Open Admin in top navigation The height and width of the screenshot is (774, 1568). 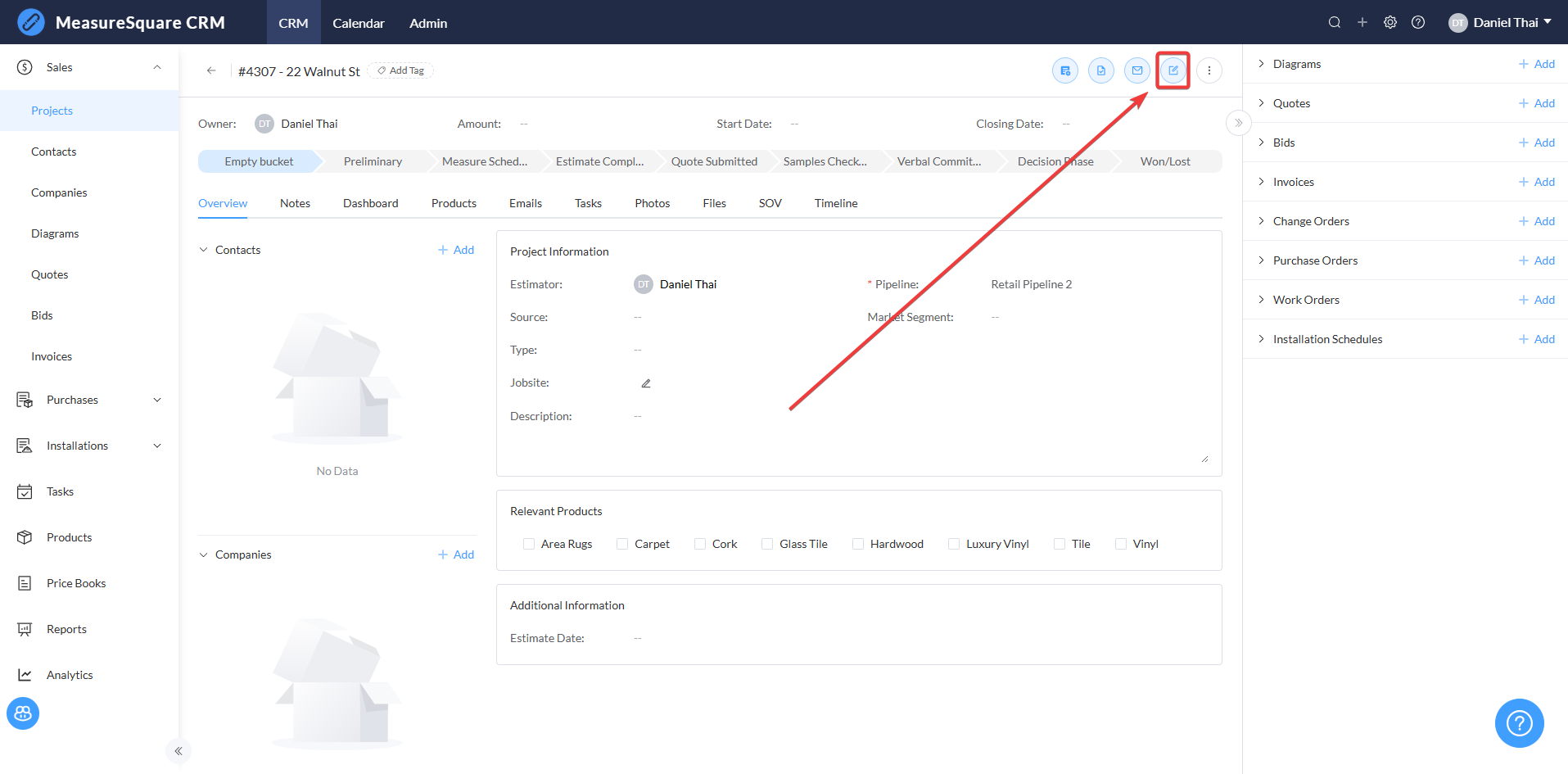click(x=428, y=23)
